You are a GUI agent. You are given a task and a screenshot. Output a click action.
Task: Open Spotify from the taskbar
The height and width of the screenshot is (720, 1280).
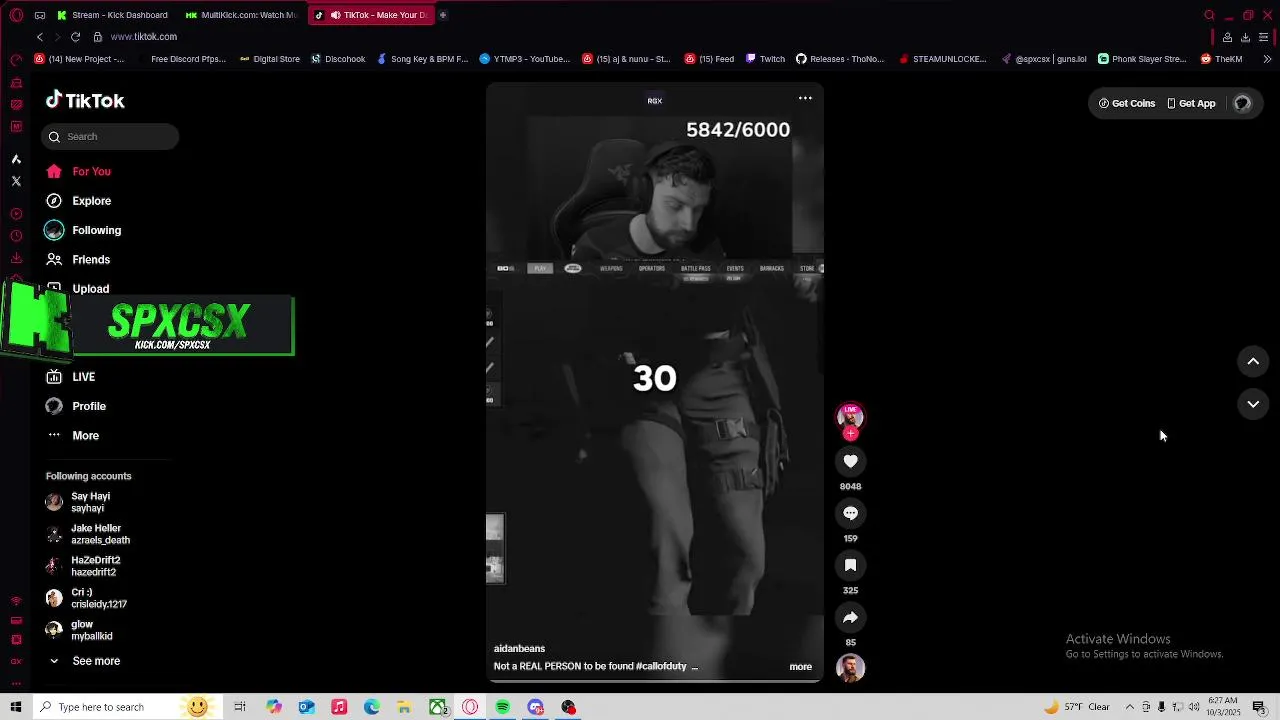[x=503, y=707]
